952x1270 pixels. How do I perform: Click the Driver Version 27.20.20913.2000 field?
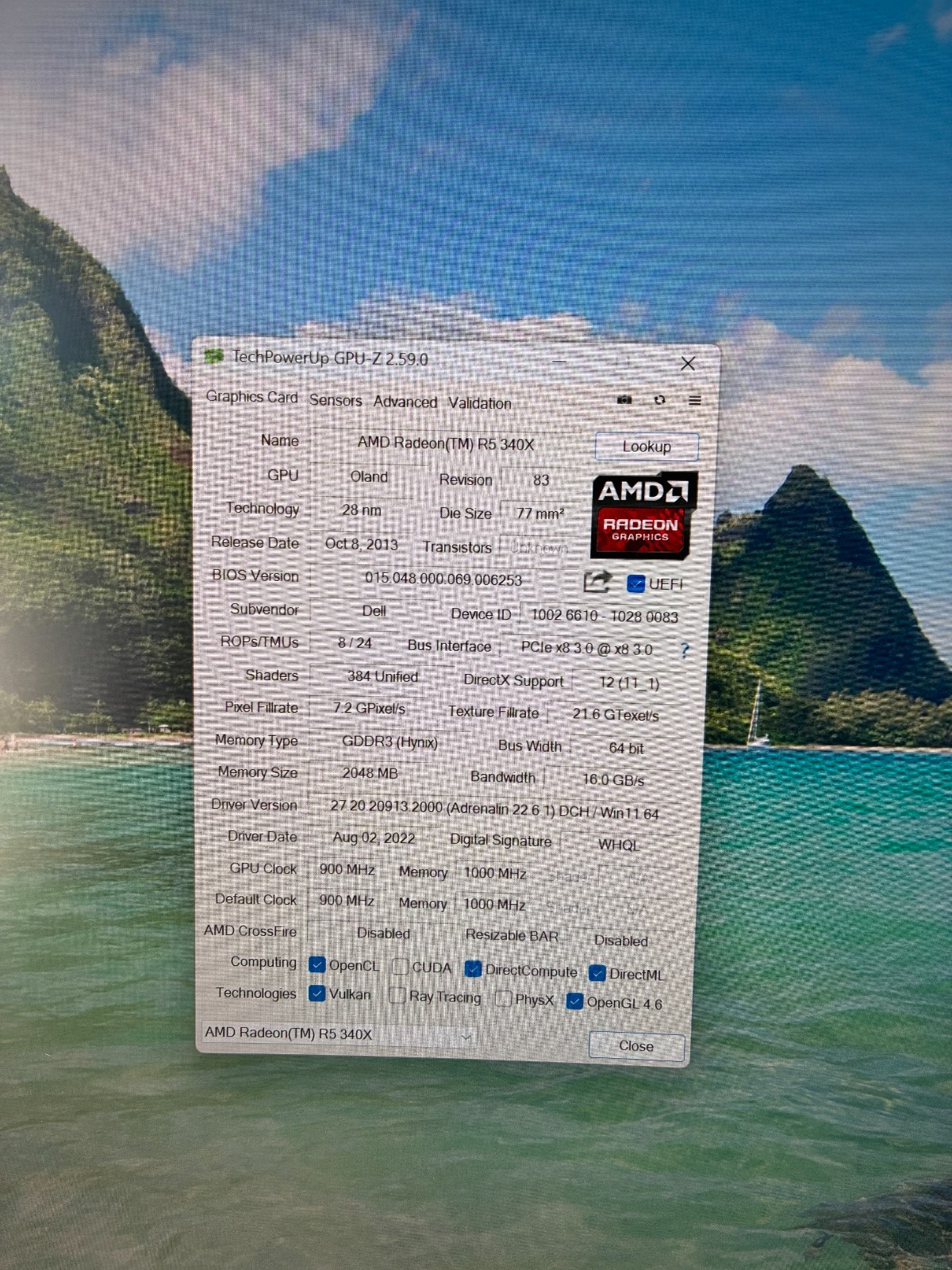point(494,810)
